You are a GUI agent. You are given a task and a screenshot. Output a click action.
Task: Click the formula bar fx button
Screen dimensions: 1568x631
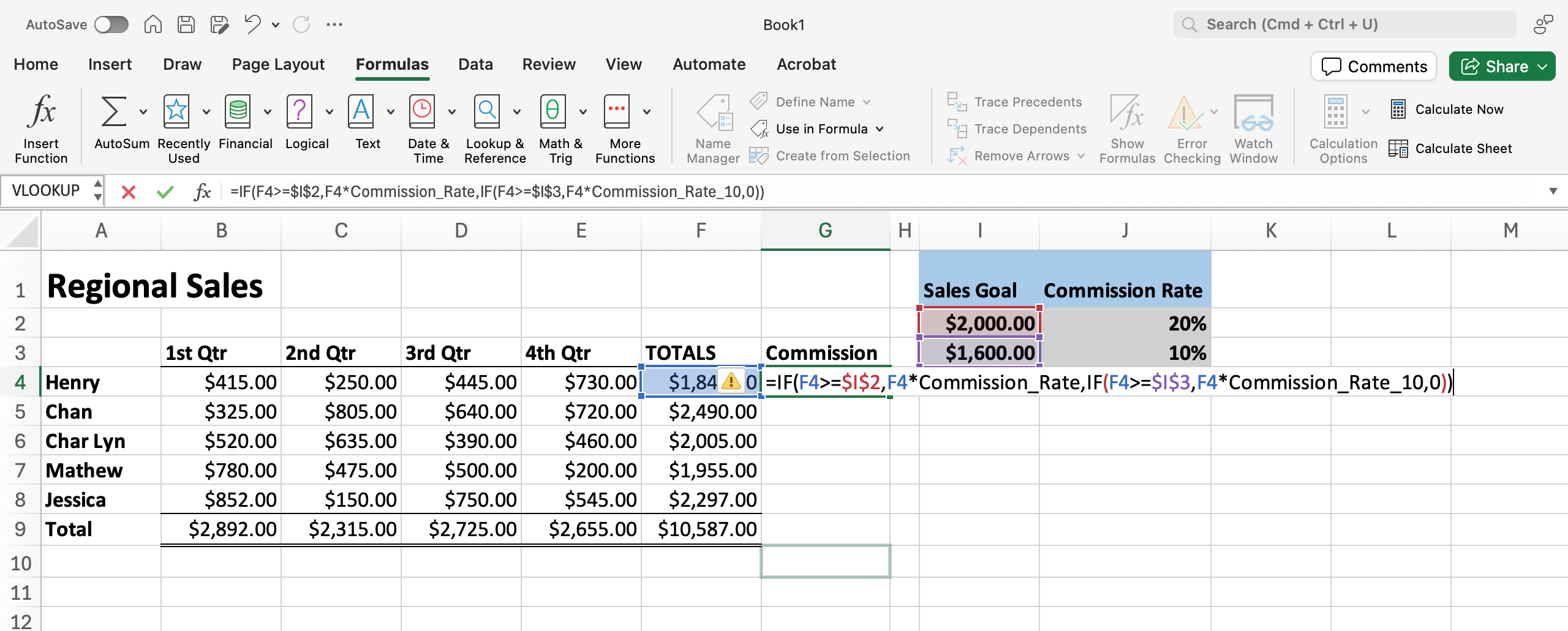(x=202, y=192)
